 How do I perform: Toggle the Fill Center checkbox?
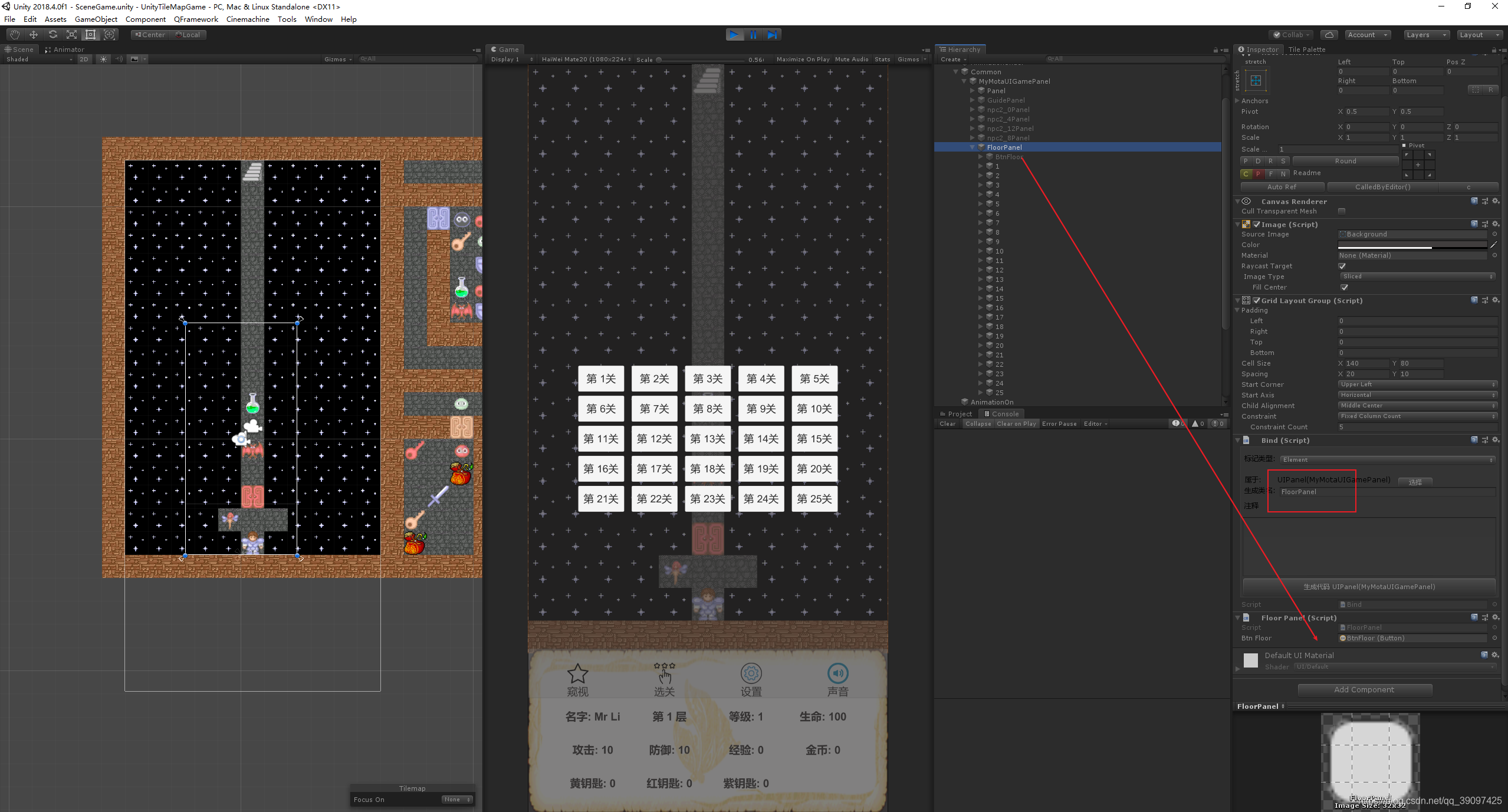[1344, 287]
